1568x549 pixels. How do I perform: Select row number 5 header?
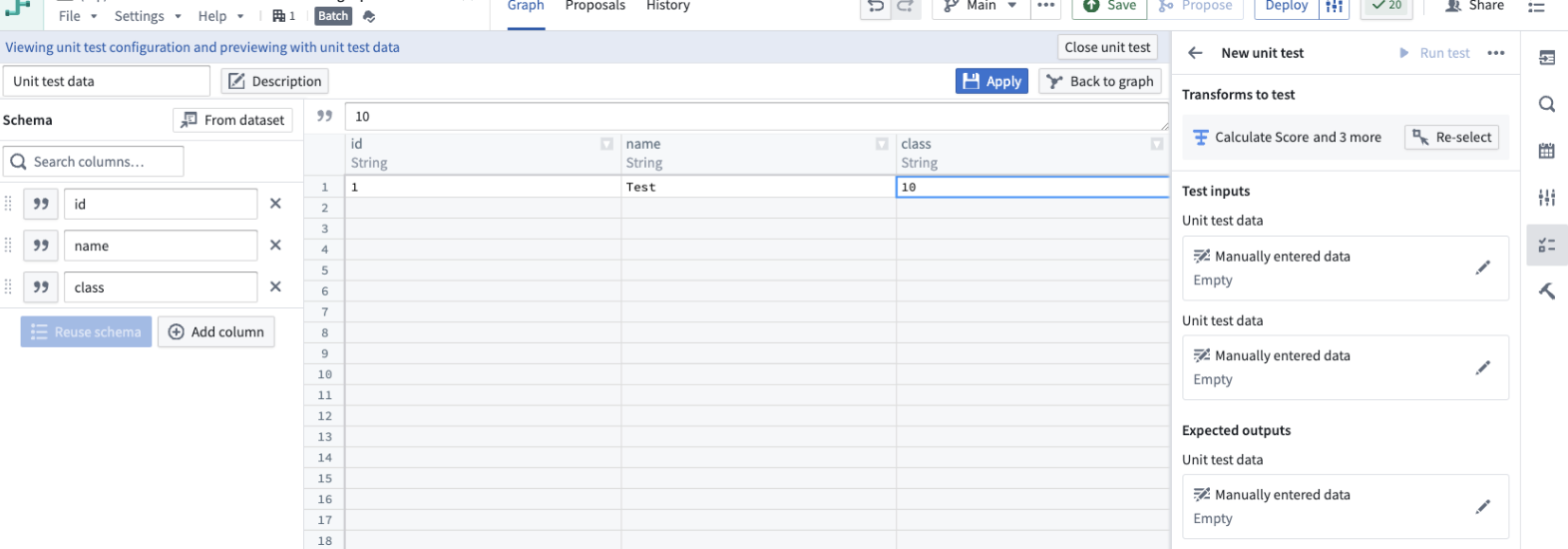[324, 271]
